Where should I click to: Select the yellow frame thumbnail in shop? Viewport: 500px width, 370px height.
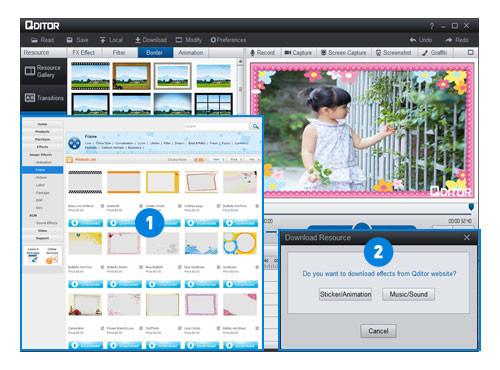coord(162,182)
